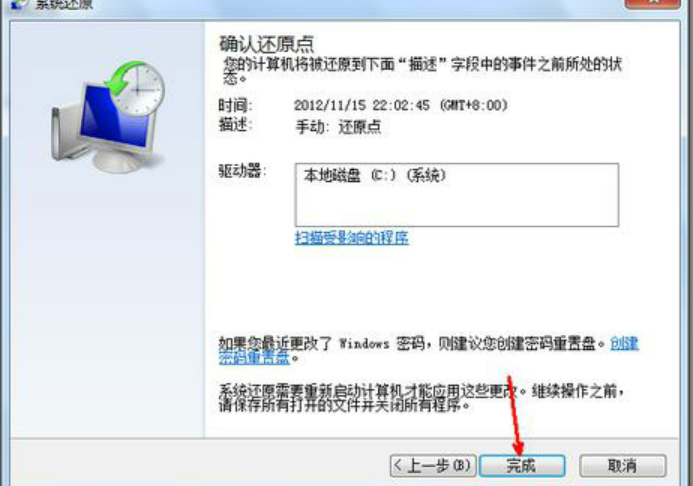Go back with the 上一步(B) button
Viewport: 693px width, 486px height.
tap(433, 466)
